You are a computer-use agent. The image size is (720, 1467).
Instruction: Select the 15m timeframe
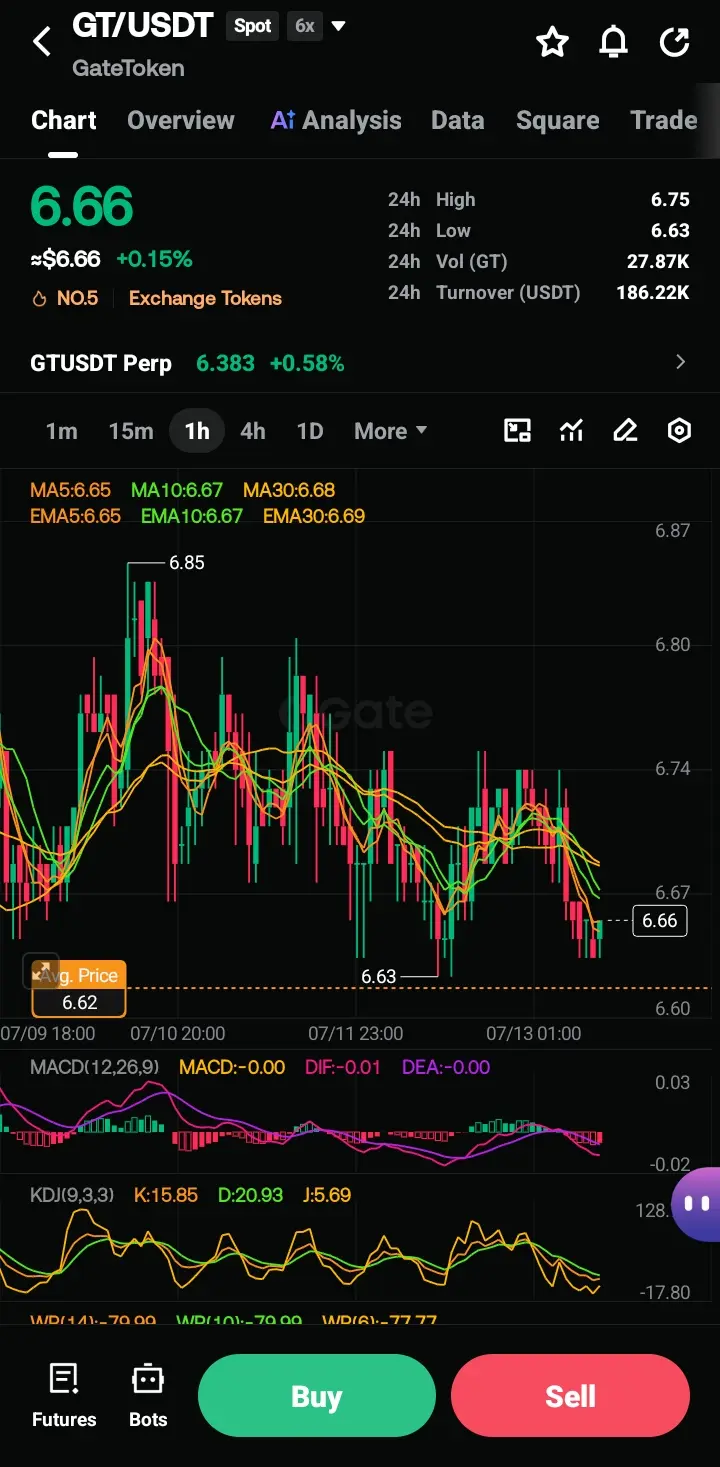pyautogui.click(x=131, y=431)
